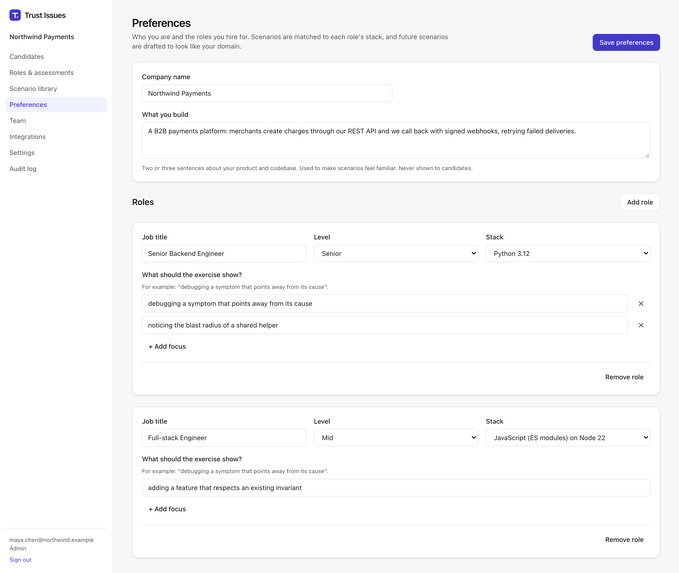Image resolution: width=679 pixels, height=573 pixels.
Task: Click the maya.chen@northwind.example account email
Action: 52,540
